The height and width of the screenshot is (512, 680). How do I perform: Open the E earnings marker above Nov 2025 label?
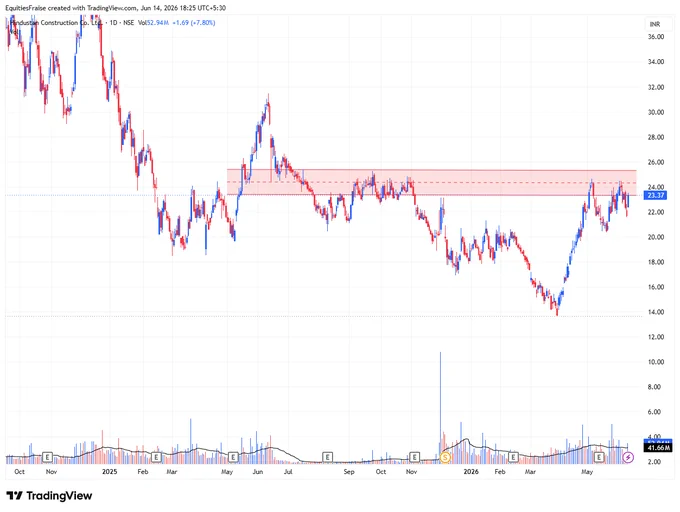(415, 457)
